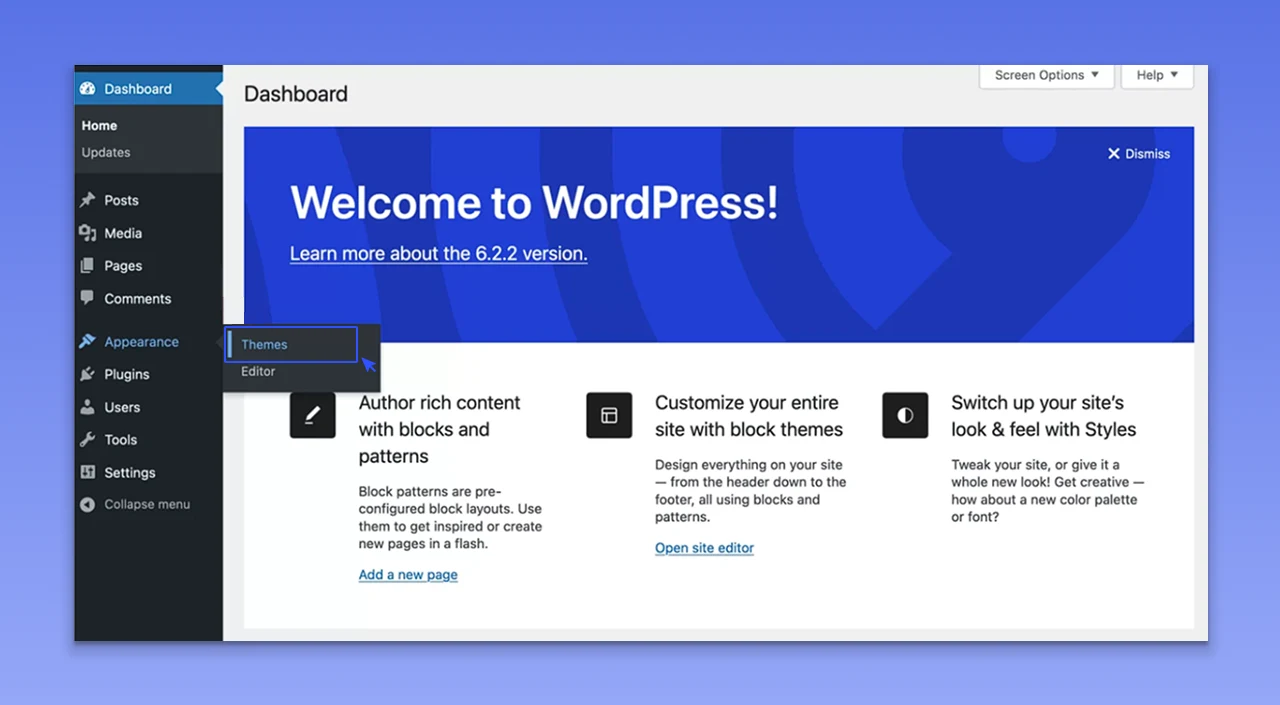Image resolution: width=1280 pixels, height=705 pixels.
Task: Open the Pages menu label
Action: (x=123, y=266)
